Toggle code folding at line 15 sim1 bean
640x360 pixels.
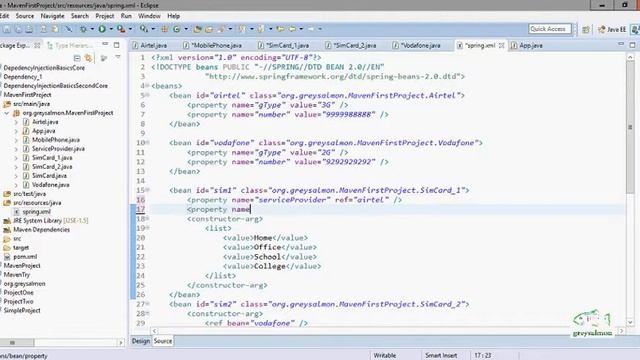click(148, 190)
